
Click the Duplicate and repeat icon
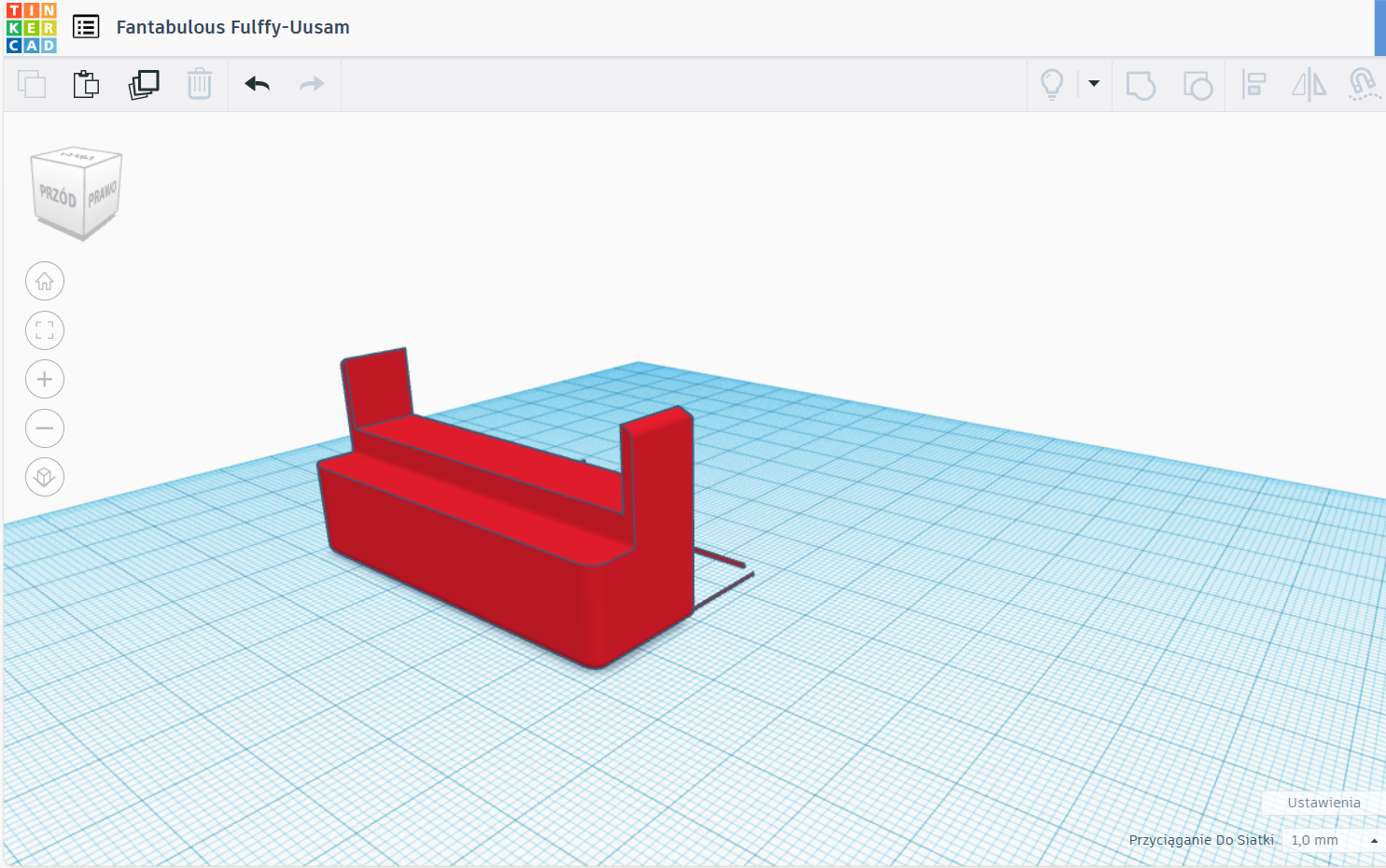pos(144,84)
